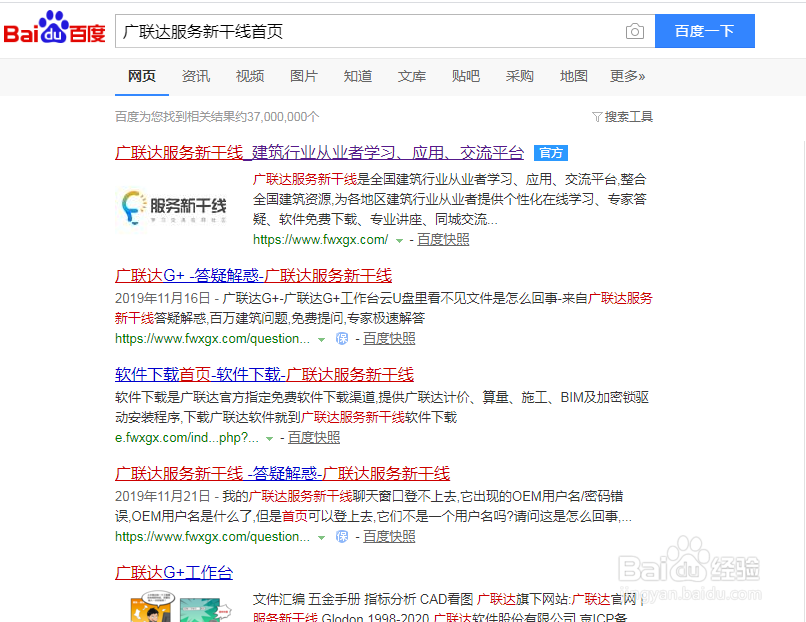Open 软件下载首页-软件下载 result title
806x622 pixels.
(264, 374)
